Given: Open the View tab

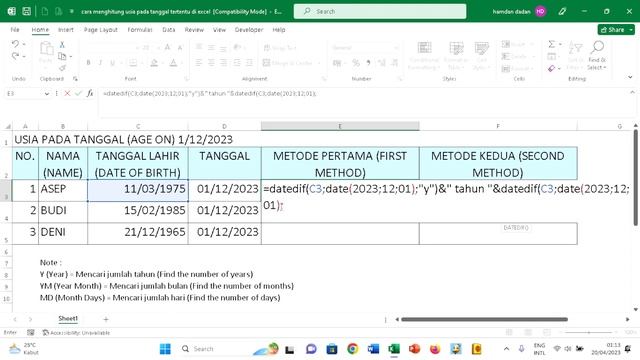Looking at the screenshot, I should (219, 30).
